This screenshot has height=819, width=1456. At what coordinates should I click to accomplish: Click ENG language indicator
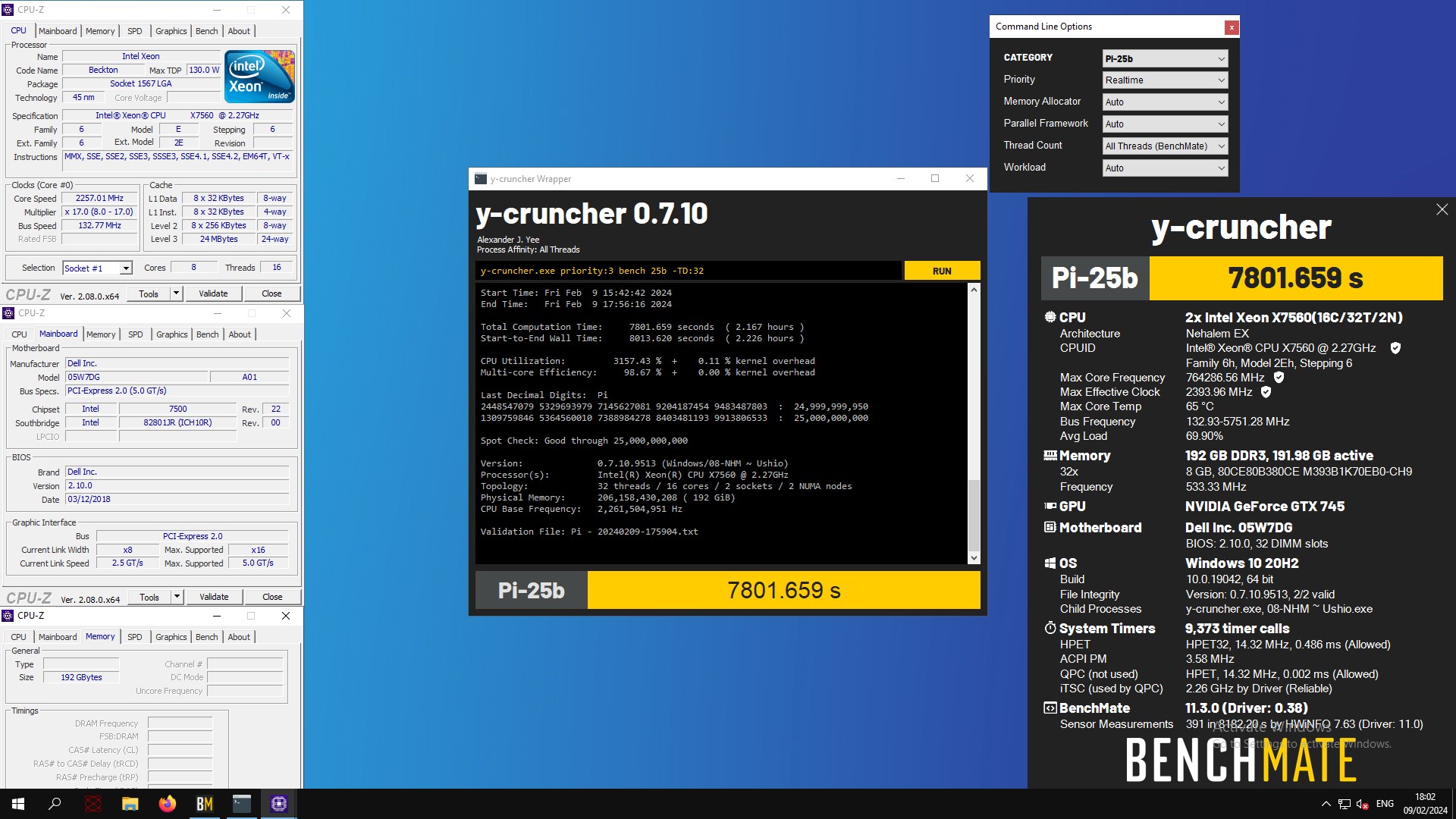point(1385,804)
